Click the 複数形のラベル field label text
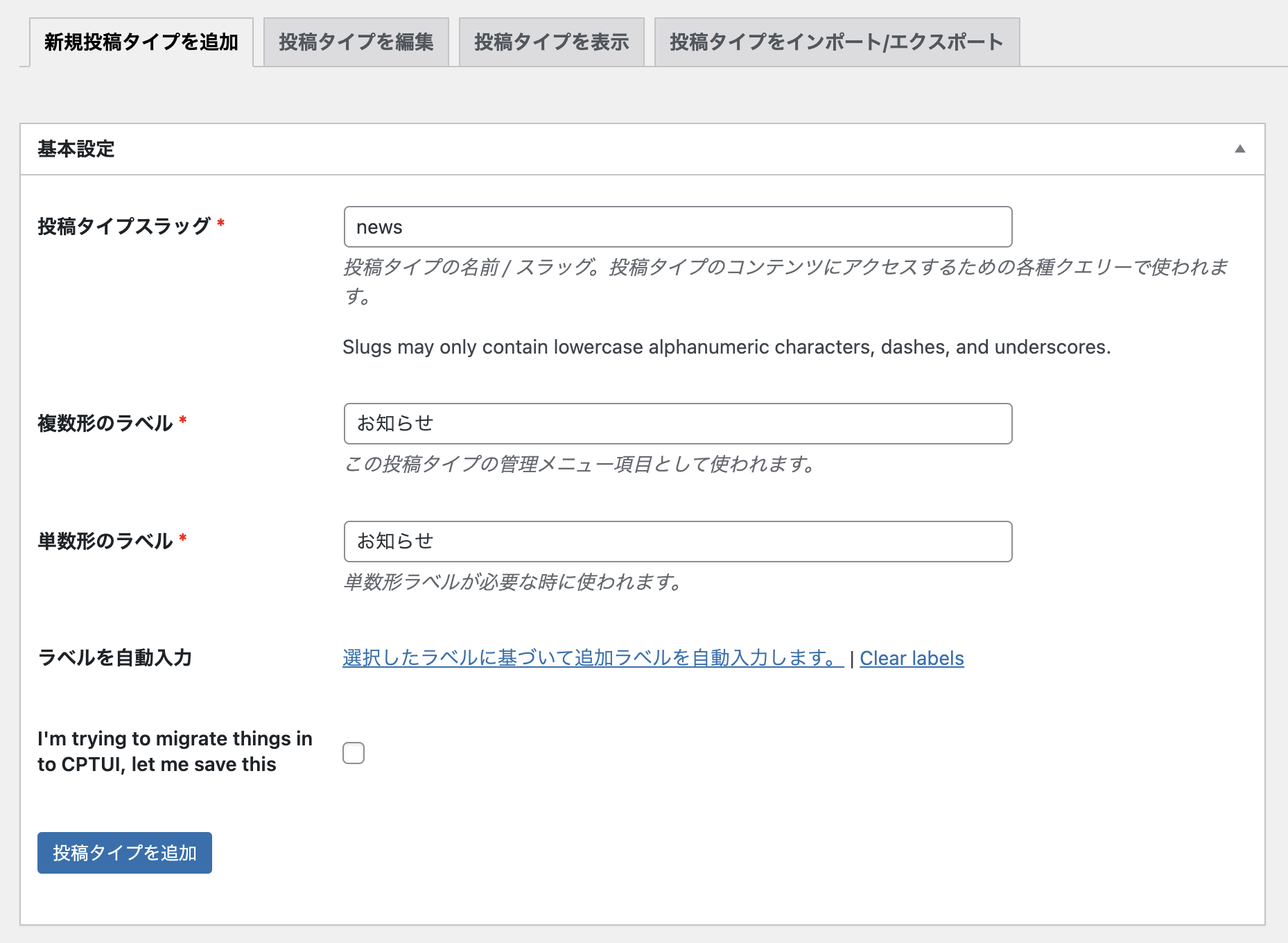 [x=105, y=423]
